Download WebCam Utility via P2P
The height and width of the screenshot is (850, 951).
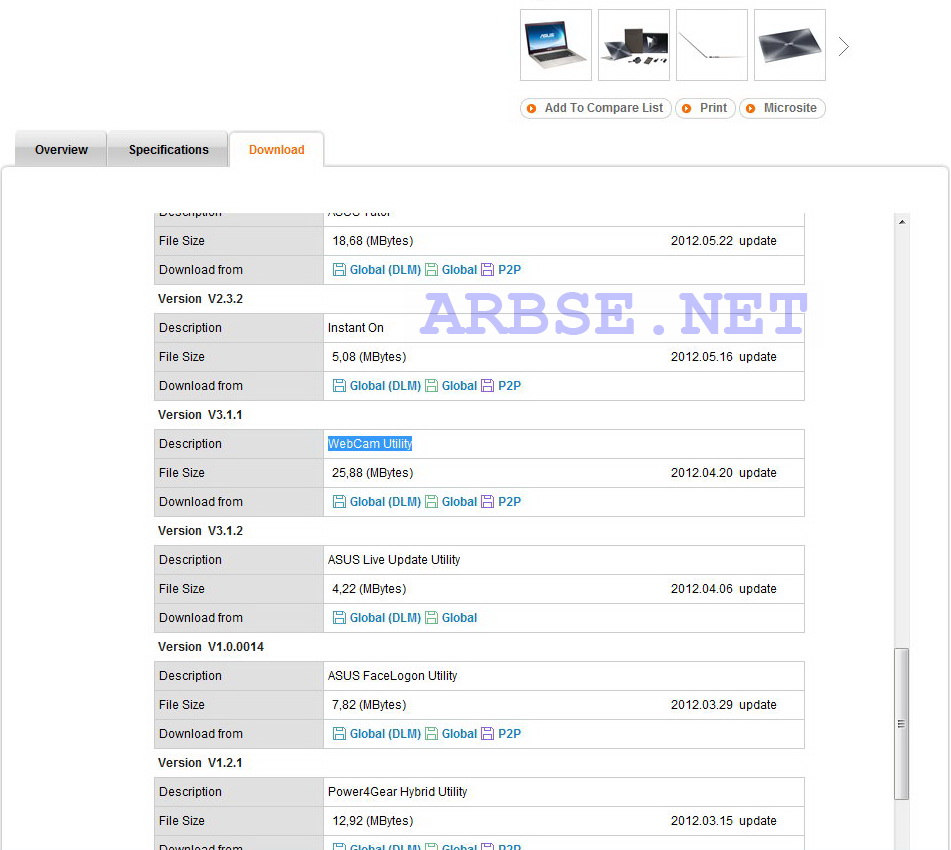pyautogui.click(x=509, y=502)
